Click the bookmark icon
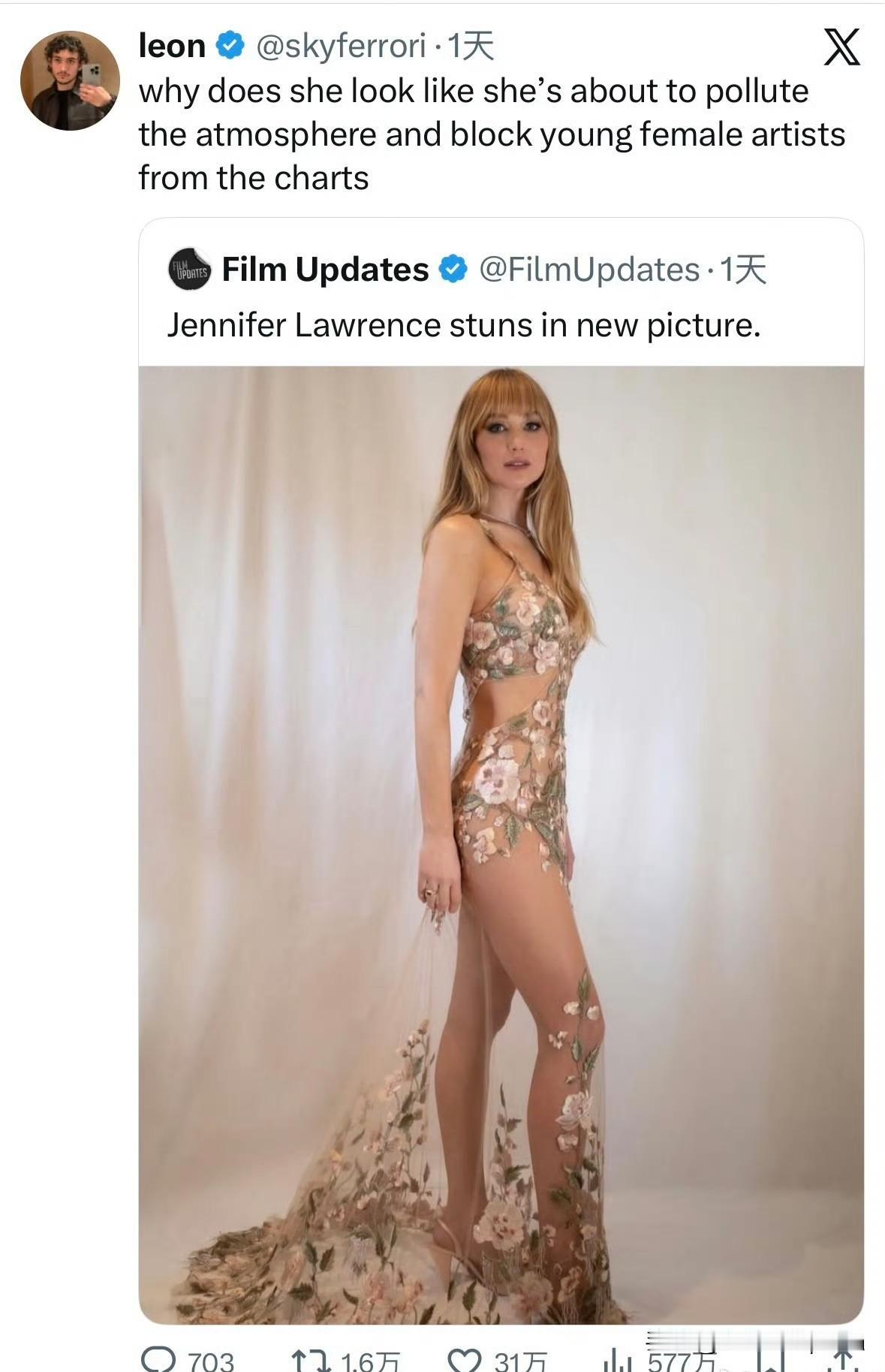 [771, 1358]
